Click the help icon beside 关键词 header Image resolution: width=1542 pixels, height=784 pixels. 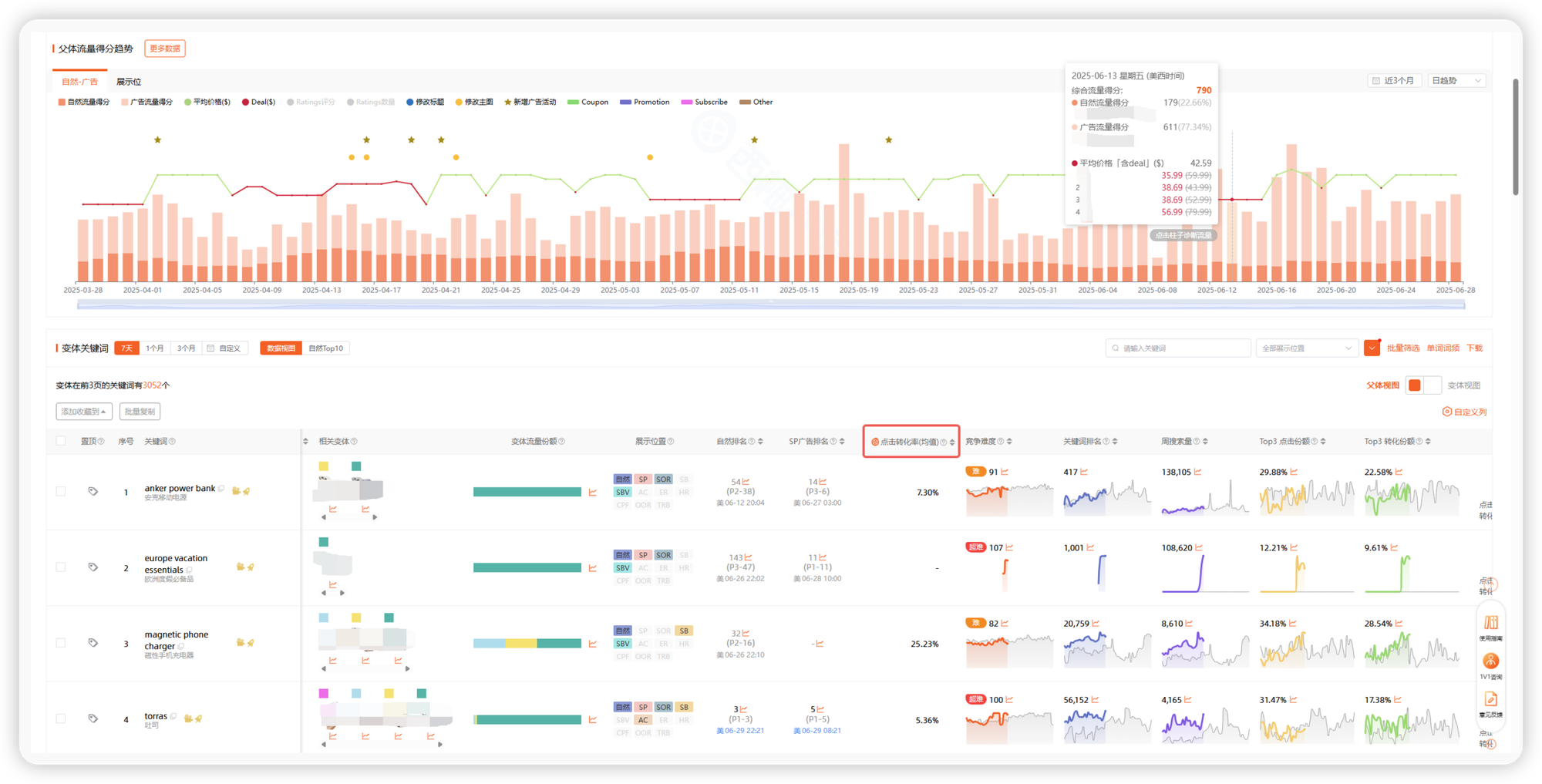tap(172, 442)
